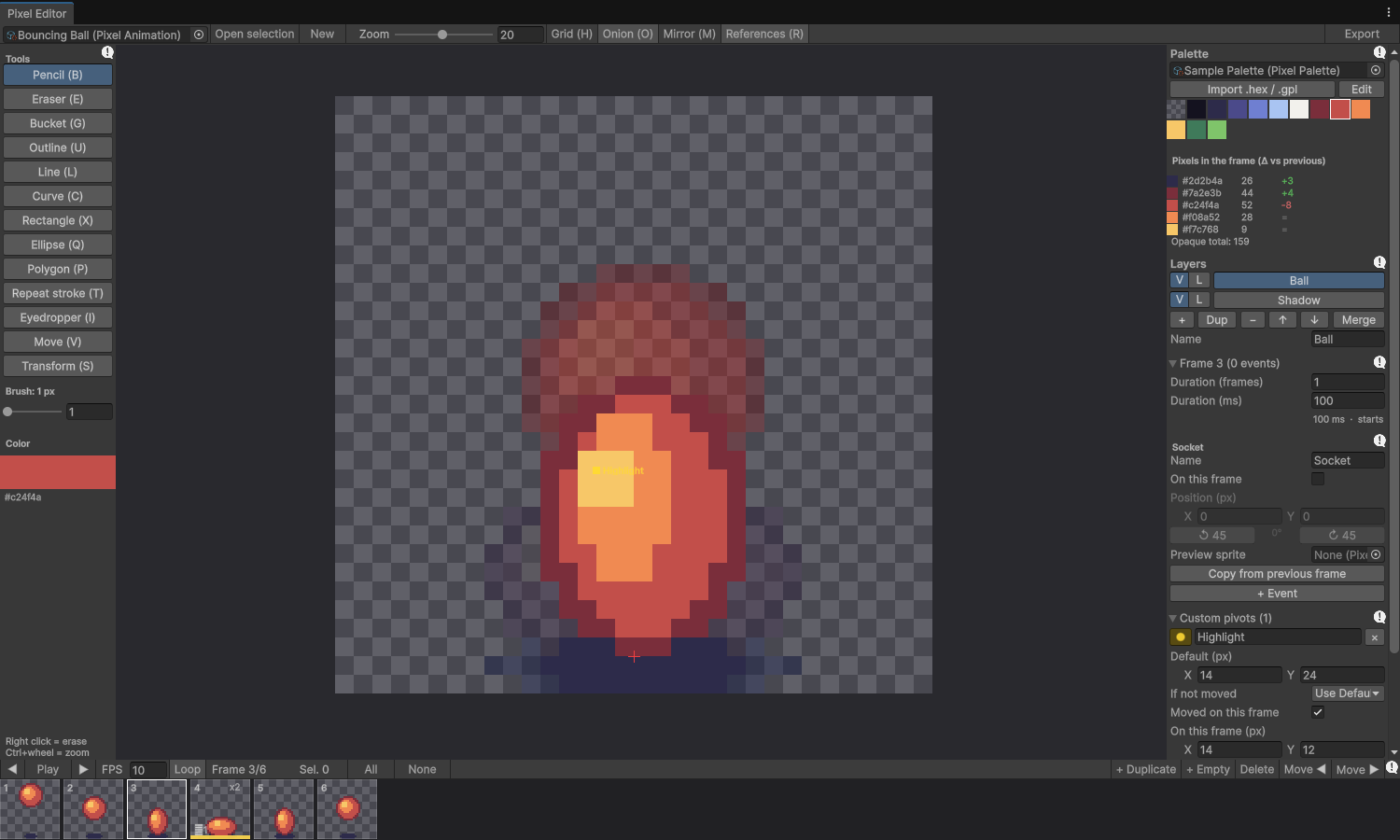Click the help icon beside the Palette header
The image size is (1400, 840).
(x=1379, y=52)
